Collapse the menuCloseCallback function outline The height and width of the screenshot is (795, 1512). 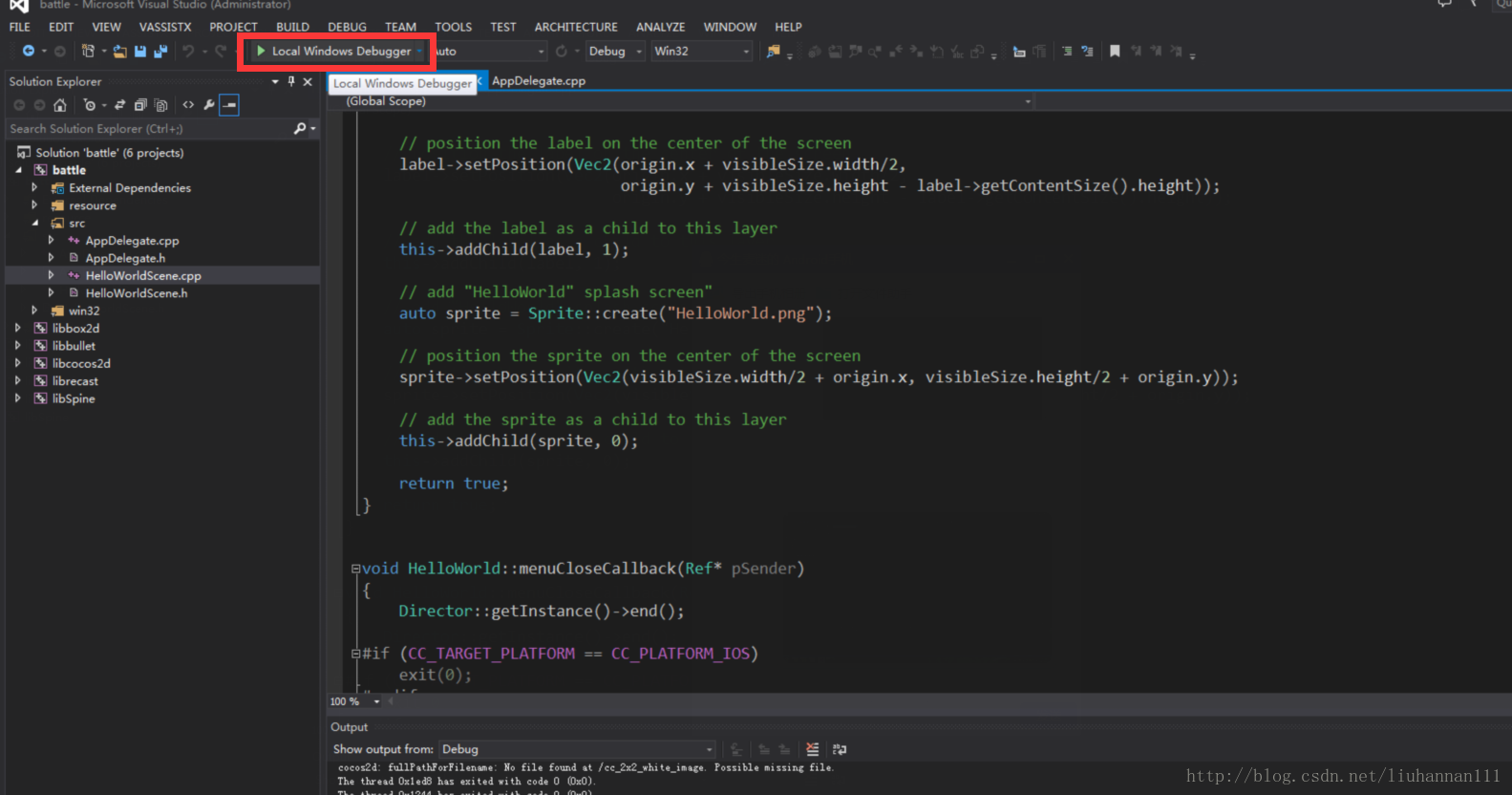coord(355,569)
